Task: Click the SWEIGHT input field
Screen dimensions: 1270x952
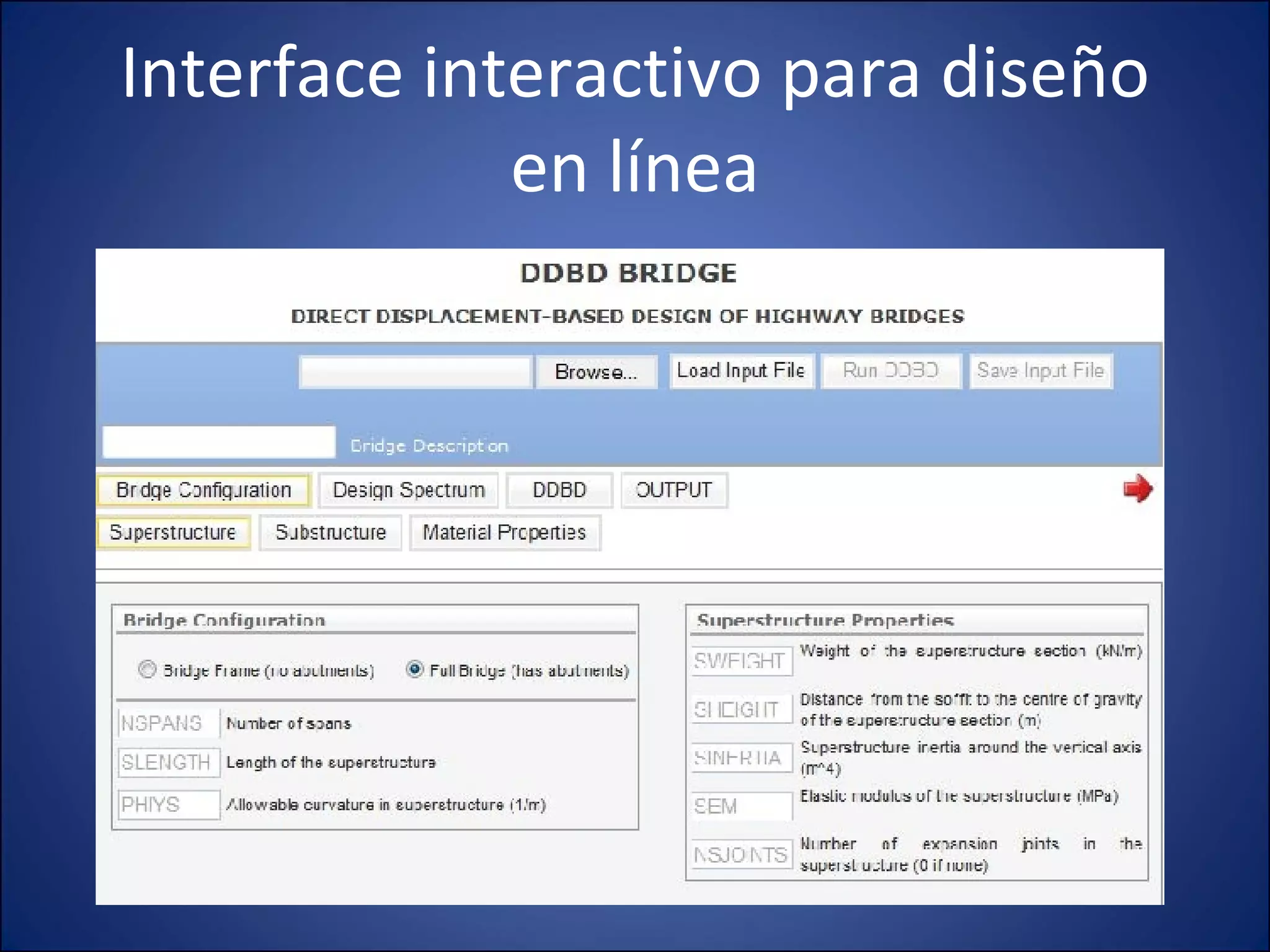Action: pos(742,661)
